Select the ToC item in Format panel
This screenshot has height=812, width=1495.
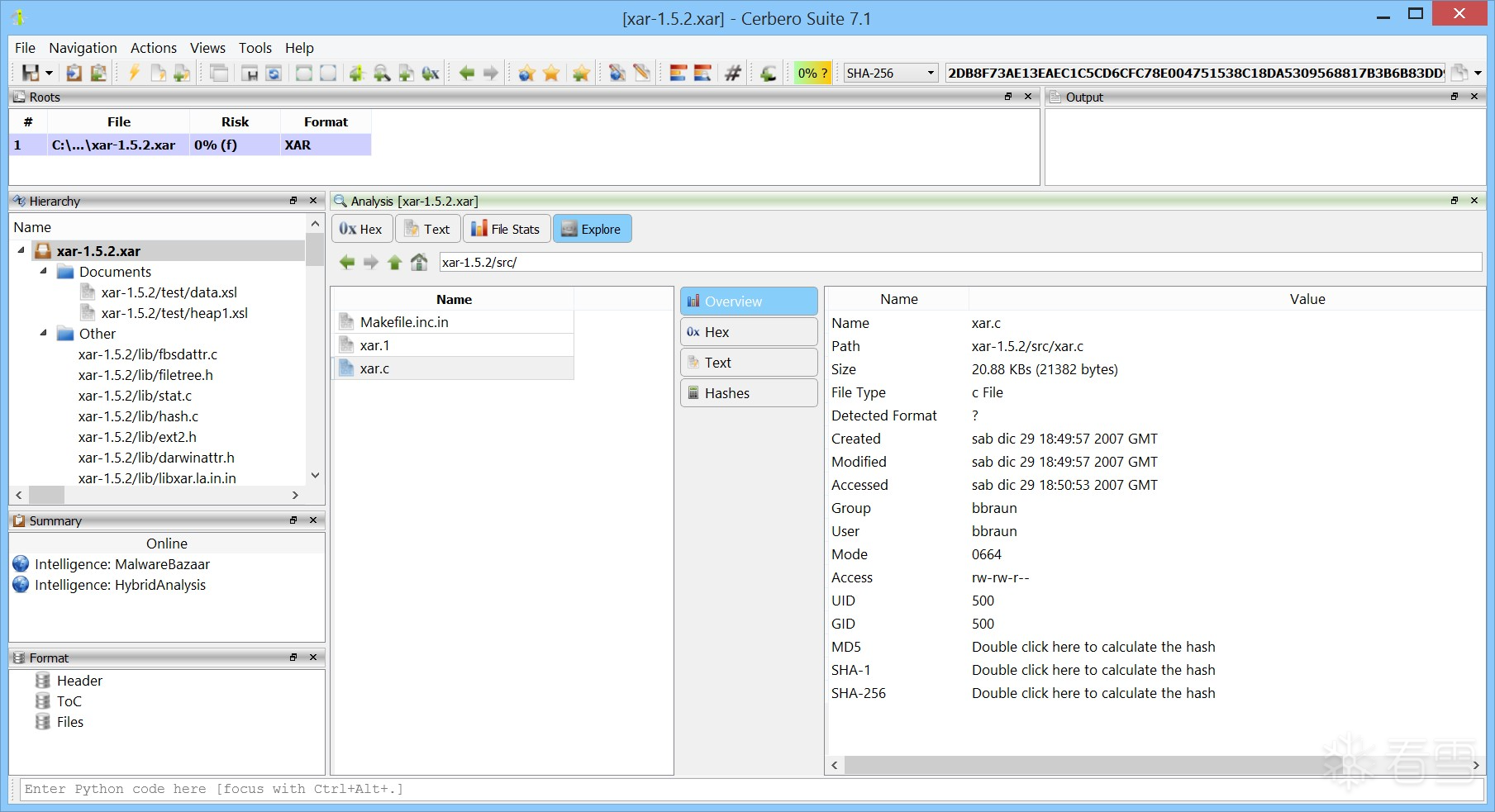point(69,701)
